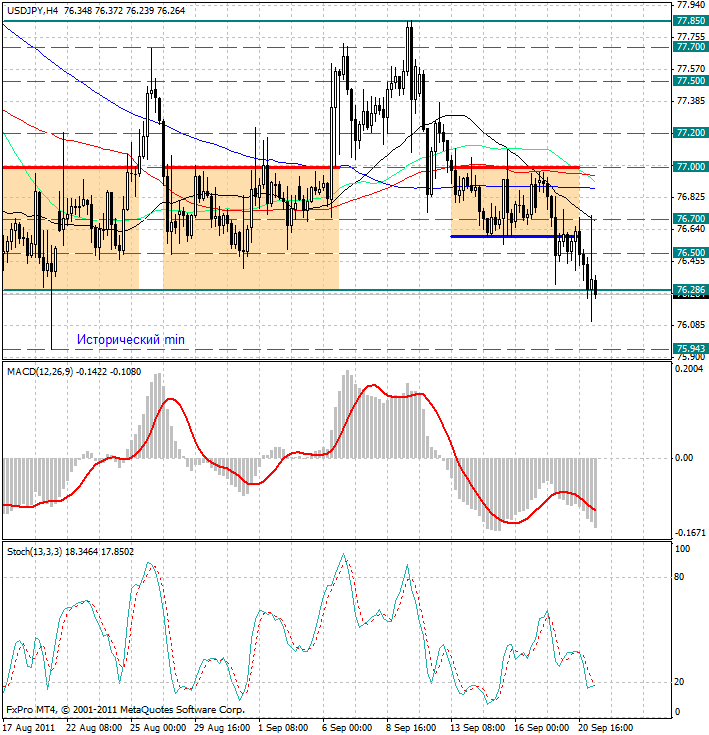Click the 76.640 price scale value
709x735 pixels.
[691, 228]
